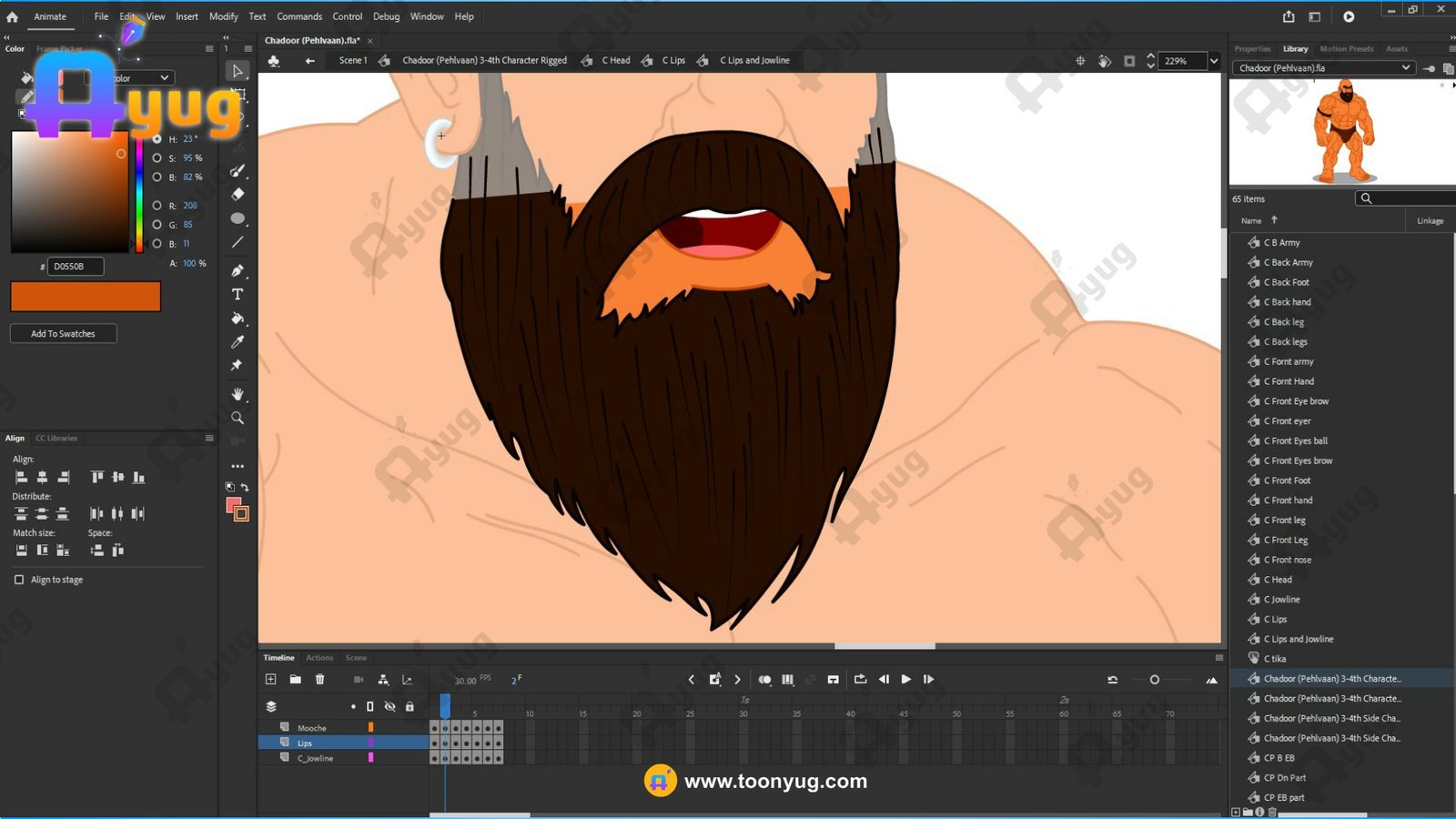Open the Chadoor (Pehlvaan).fla library dropdown
This screenshot has height=819, width=1456.
click(x=1405, y=68)
